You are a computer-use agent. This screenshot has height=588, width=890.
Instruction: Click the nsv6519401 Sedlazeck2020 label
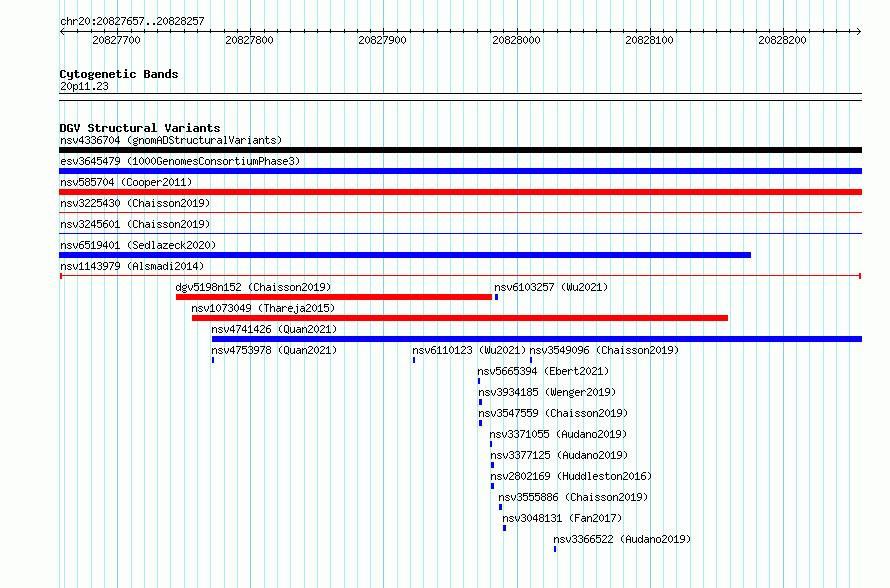coord(138,245)
